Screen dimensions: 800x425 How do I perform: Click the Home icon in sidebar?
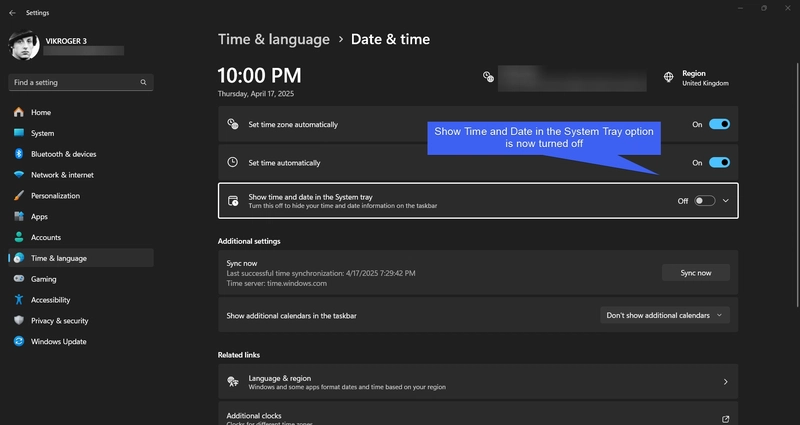pyautogui.click(x=19, y=112)
